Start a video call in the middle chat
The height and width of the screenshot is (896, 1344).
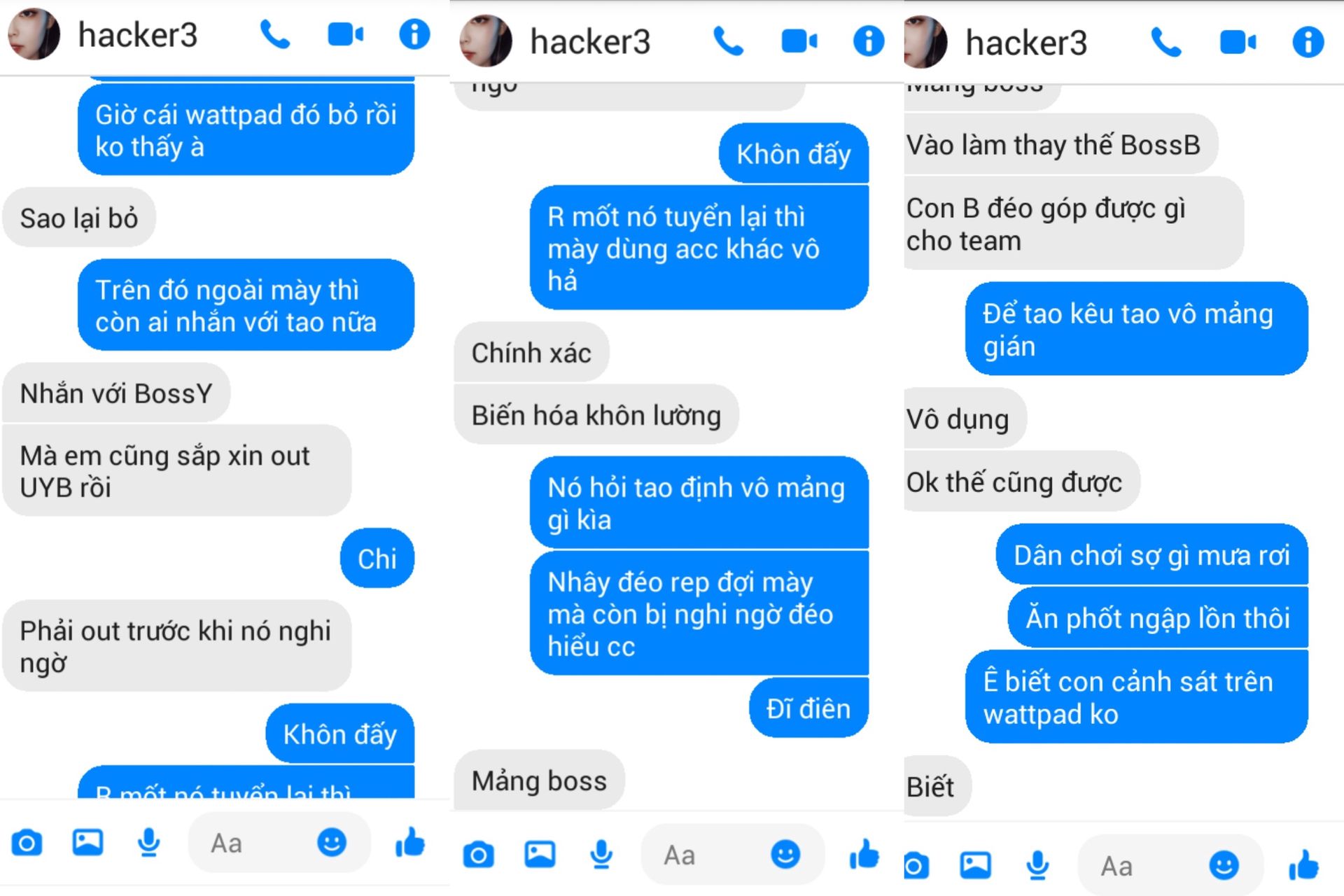pyautogui.click(x=799, y=42)
